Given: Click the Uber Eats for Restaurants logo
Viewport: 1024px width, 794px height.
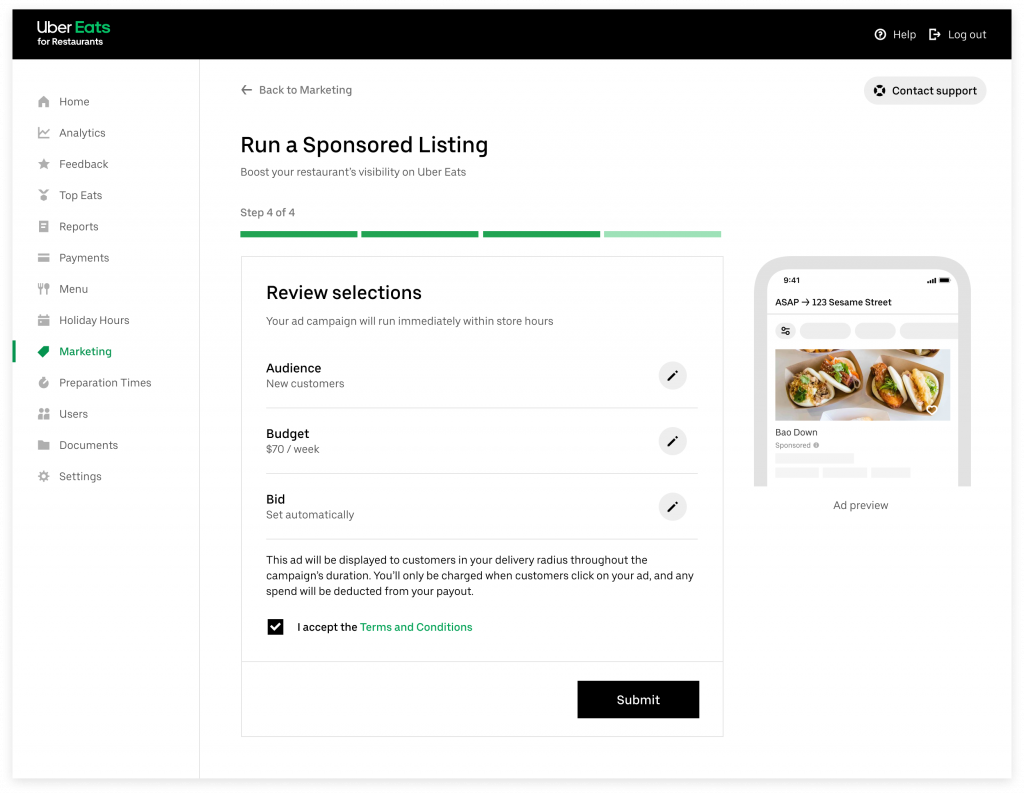Looking at the screenshot, I should pyautogui.click(x=73, y=33).
